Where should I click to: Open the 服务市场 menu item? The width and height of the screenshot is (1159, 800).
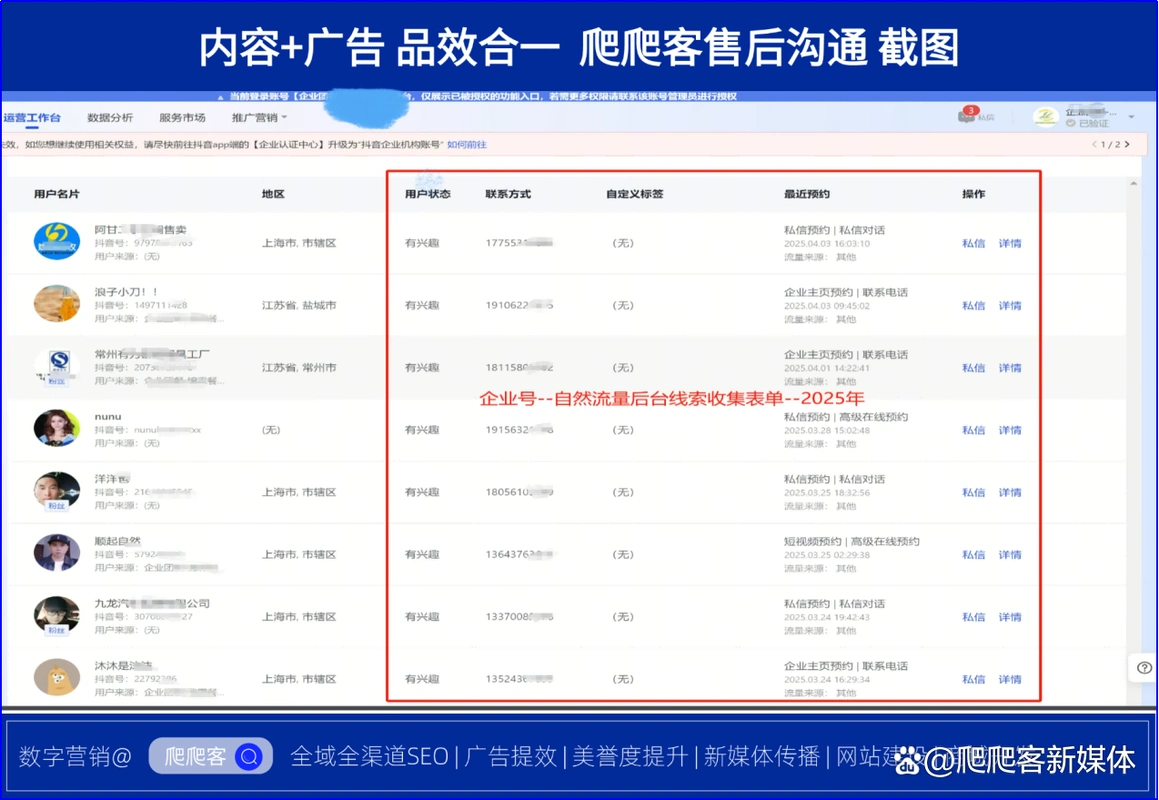(182, 117)
